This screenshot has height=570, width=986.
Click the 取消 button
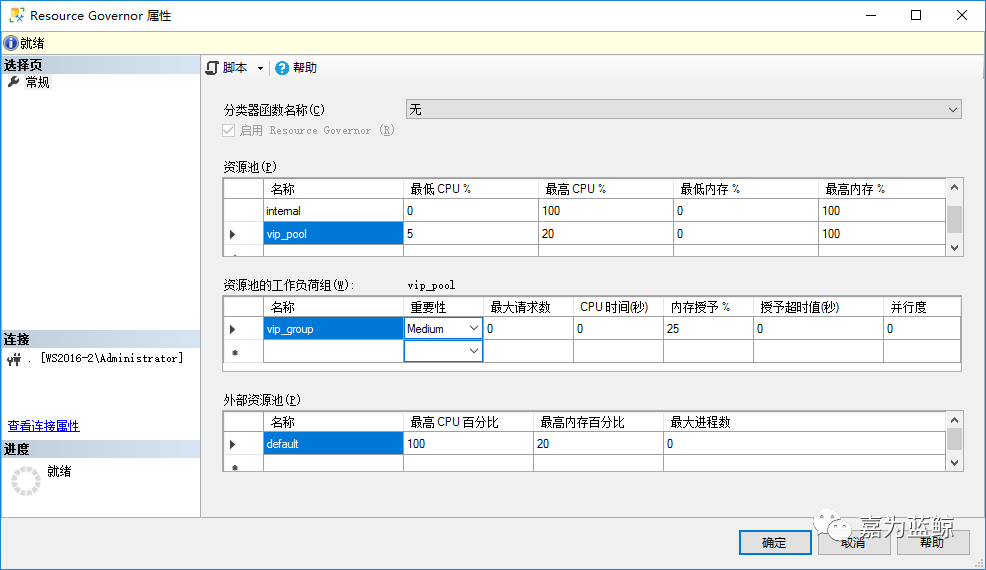pyautogui.click(x=853, y=542)
